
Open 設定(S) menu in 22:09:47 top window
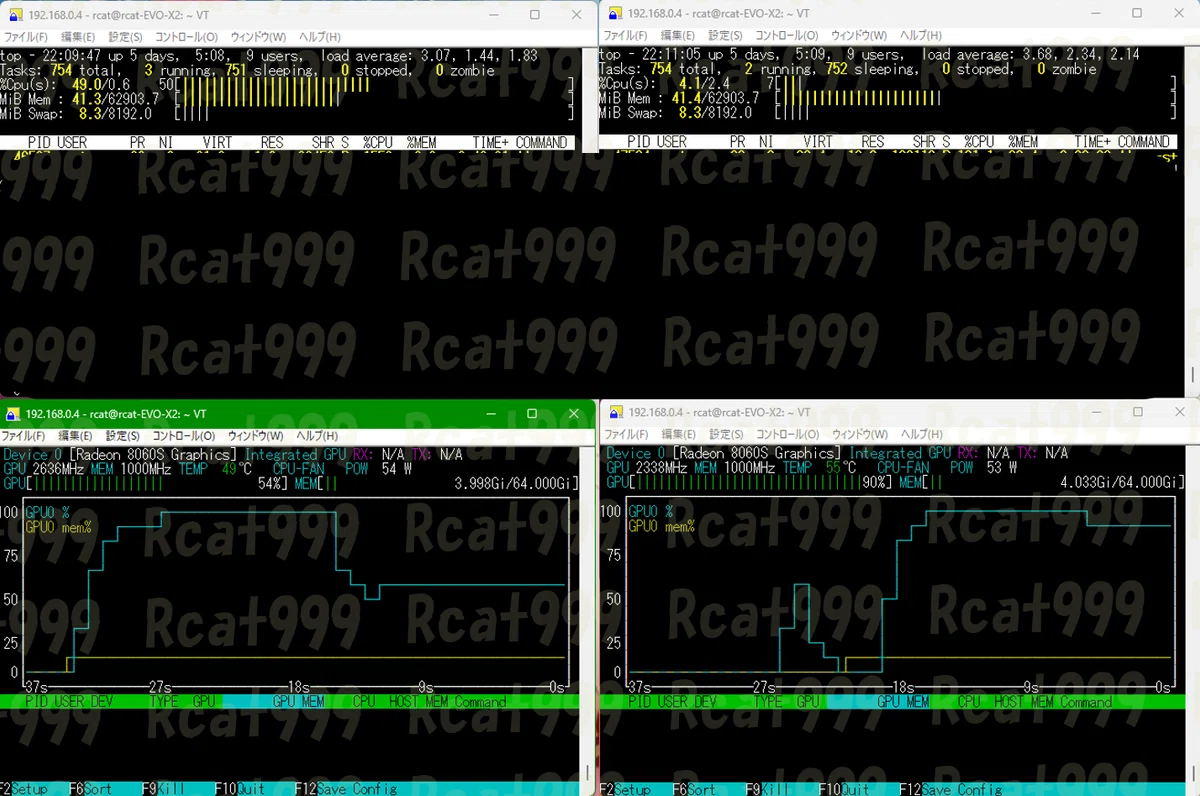(123, 37)
